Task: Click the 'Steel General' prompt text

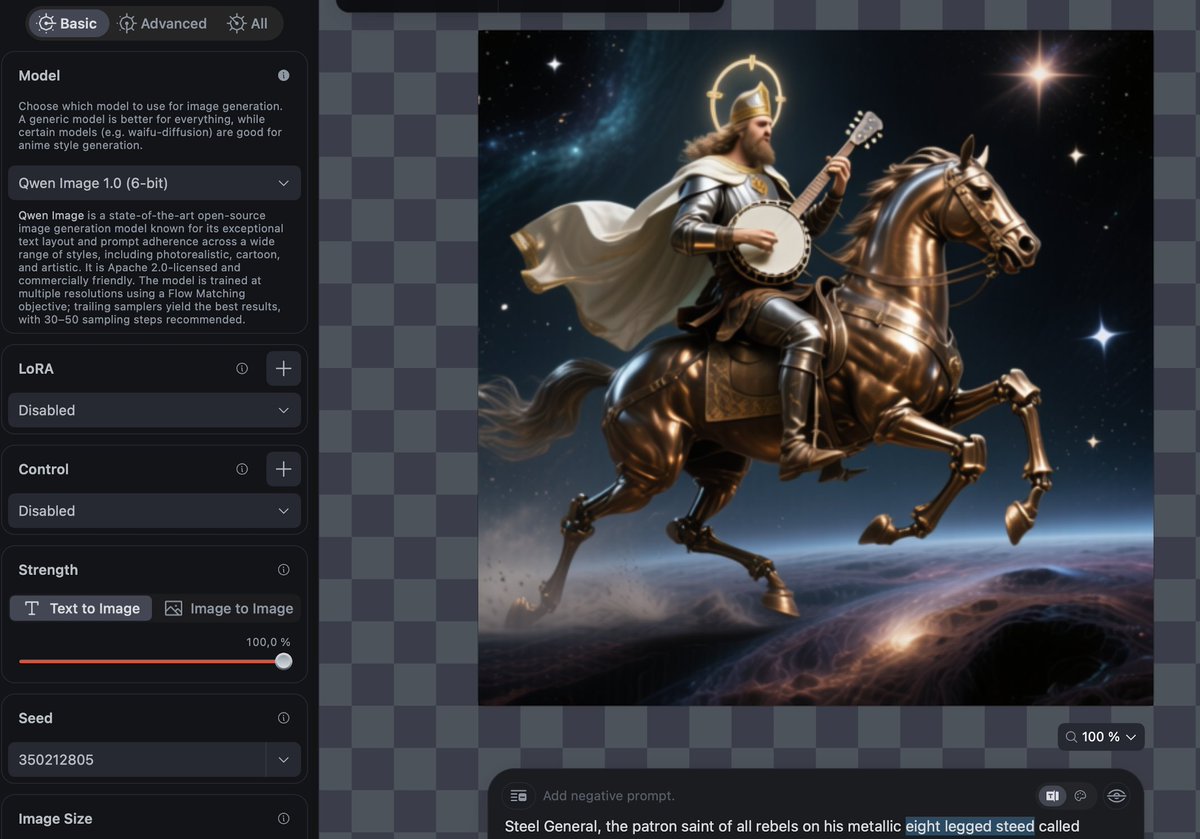Action: [x=550, y=826]
